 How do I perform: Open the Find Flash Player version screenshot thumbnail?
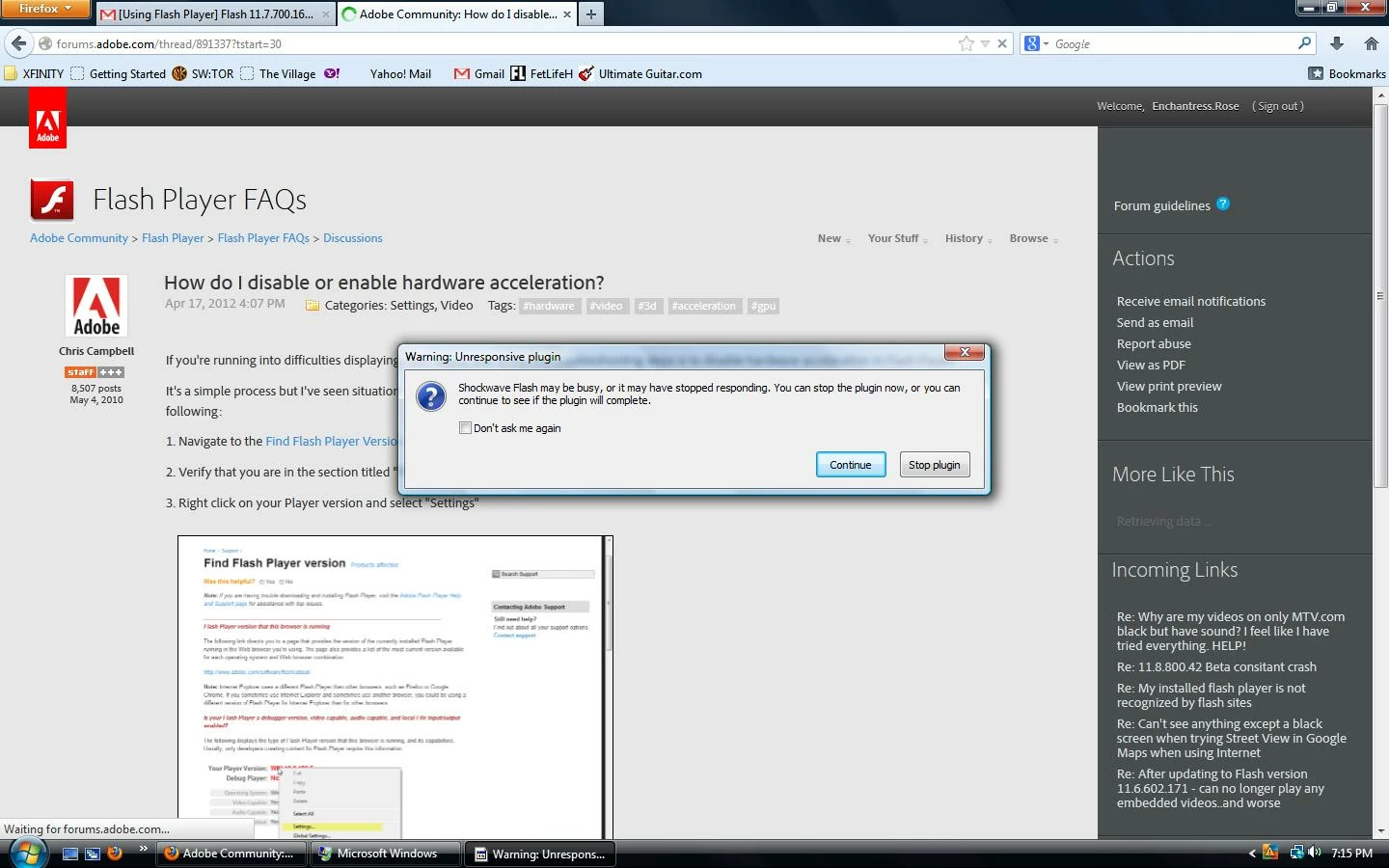pyautogui.click(x=395, y=687)
